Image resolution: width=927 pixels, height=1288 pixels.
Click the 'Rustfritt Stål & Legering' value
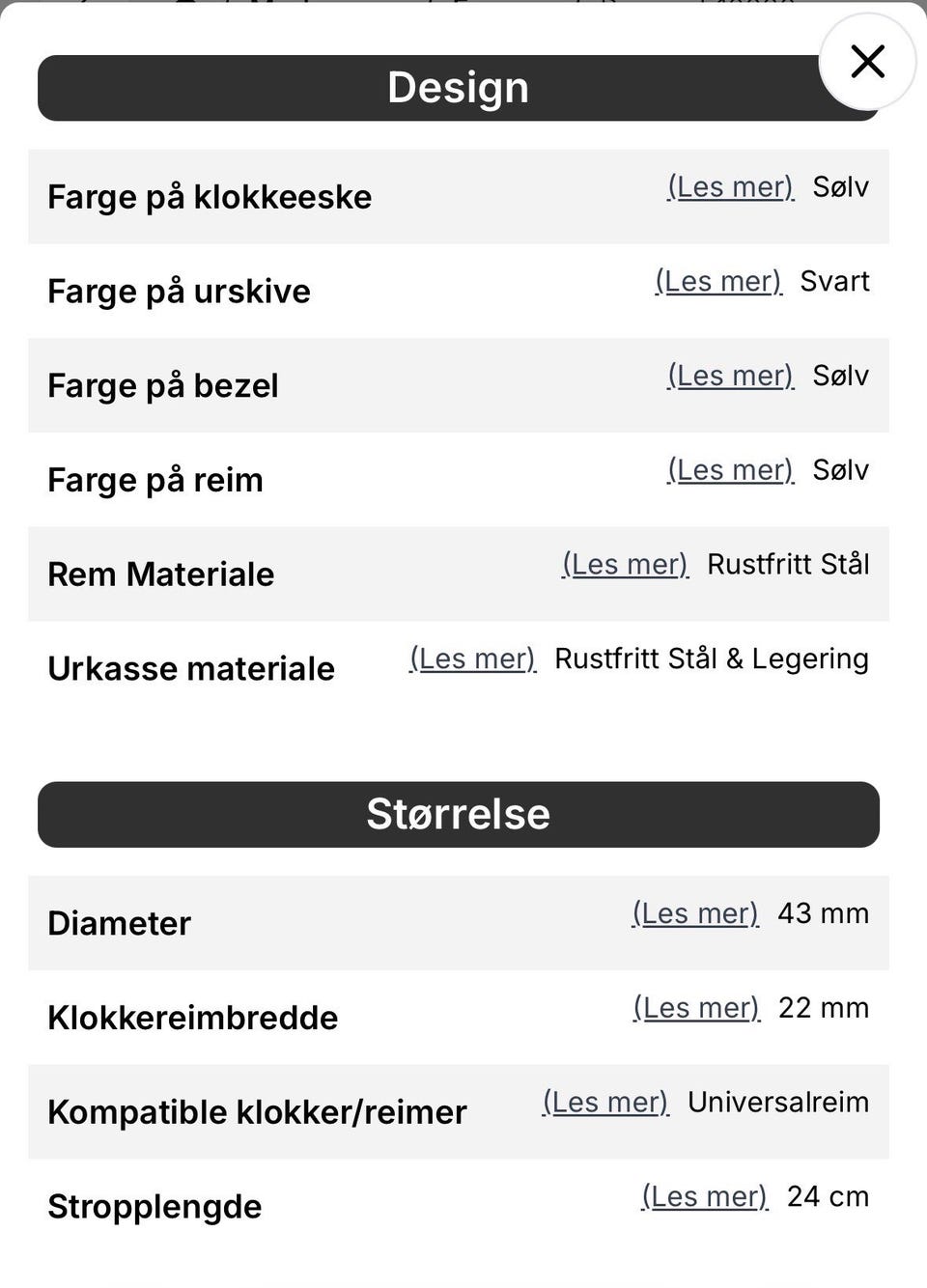pos(712,659)
